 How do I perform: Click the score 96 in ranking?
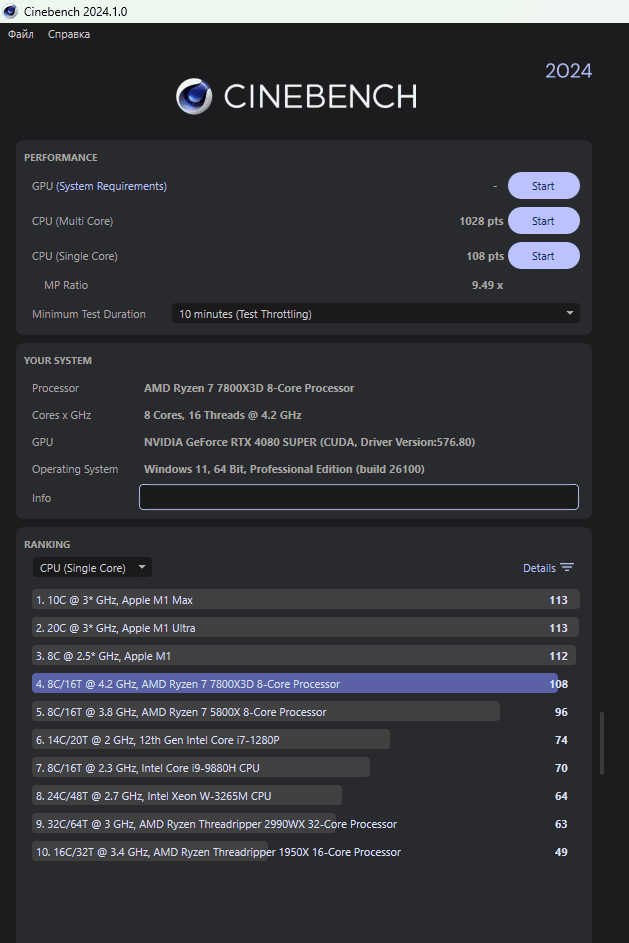(561, 712)
